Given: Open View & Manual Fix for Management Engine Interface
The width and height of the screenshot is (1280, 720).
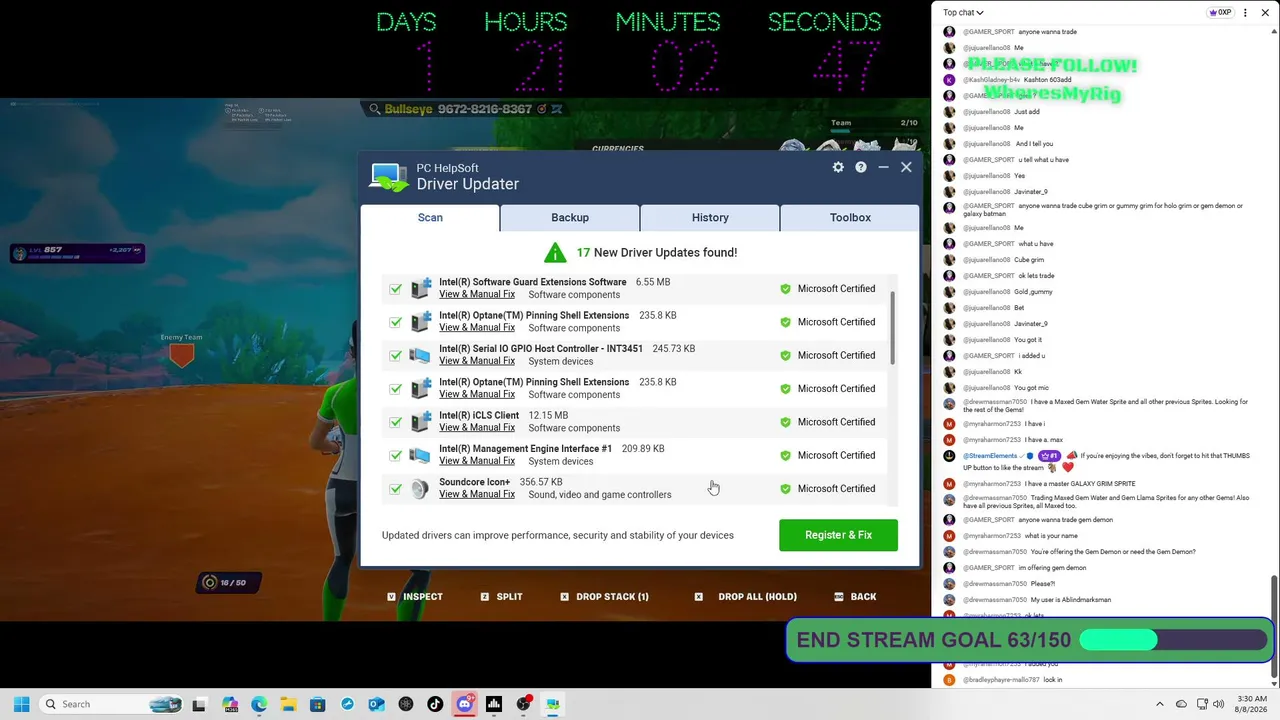Looking at the screenshot, I should tap(477, 461).
